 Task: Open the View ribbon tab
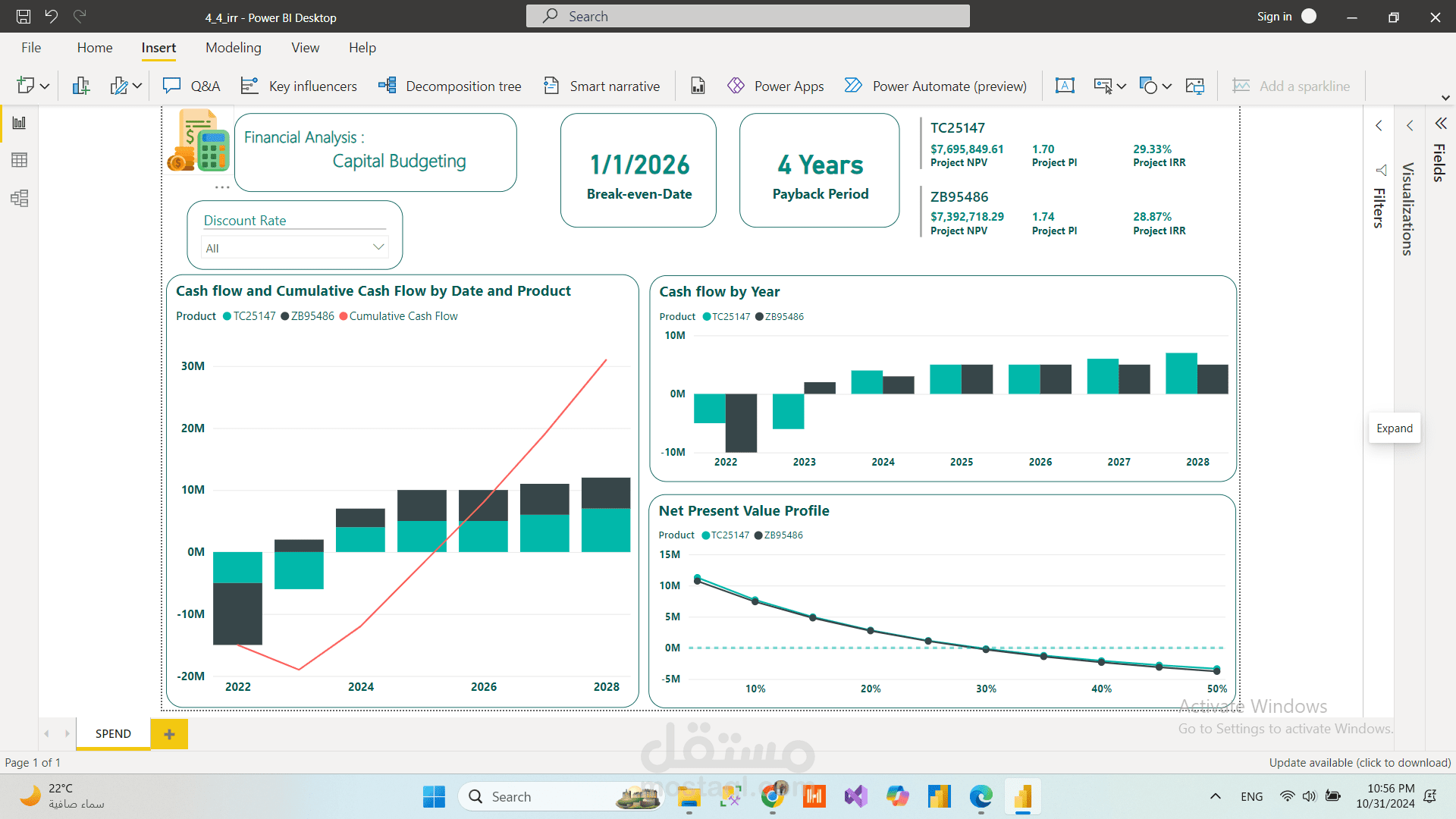(305, 48)
